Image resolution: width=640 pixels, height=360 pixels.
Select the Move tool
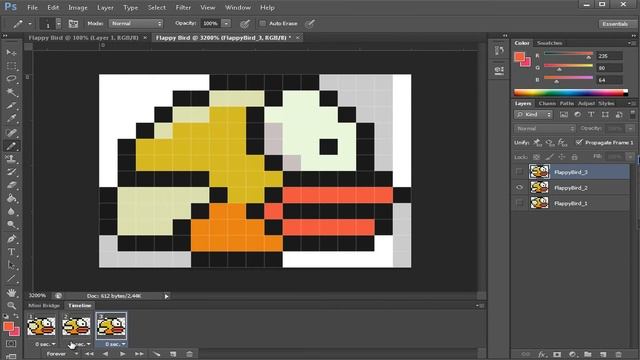tap(11, 52)
